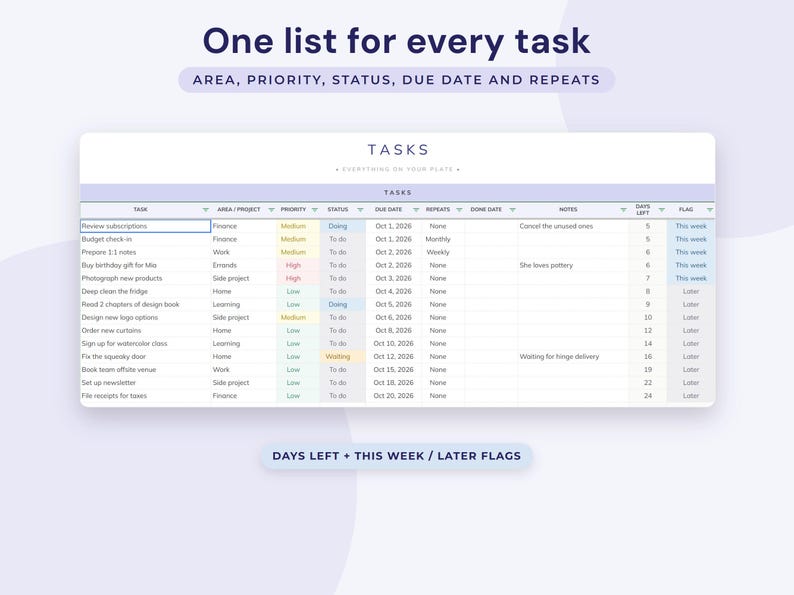Click the 'Everything on your plate' subtitle
The height and width of the screenshot is (595, 794).
pyautogui.click(x=398, y=169)
